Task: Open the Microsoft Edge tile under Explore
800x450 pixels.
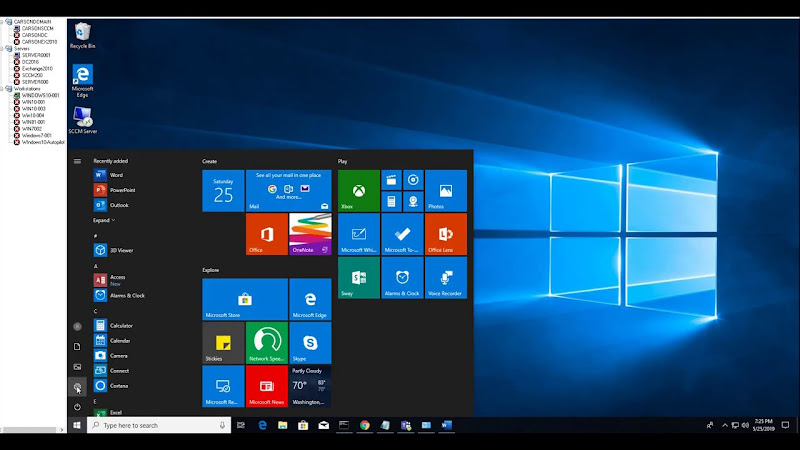Action: pos(310,299)
